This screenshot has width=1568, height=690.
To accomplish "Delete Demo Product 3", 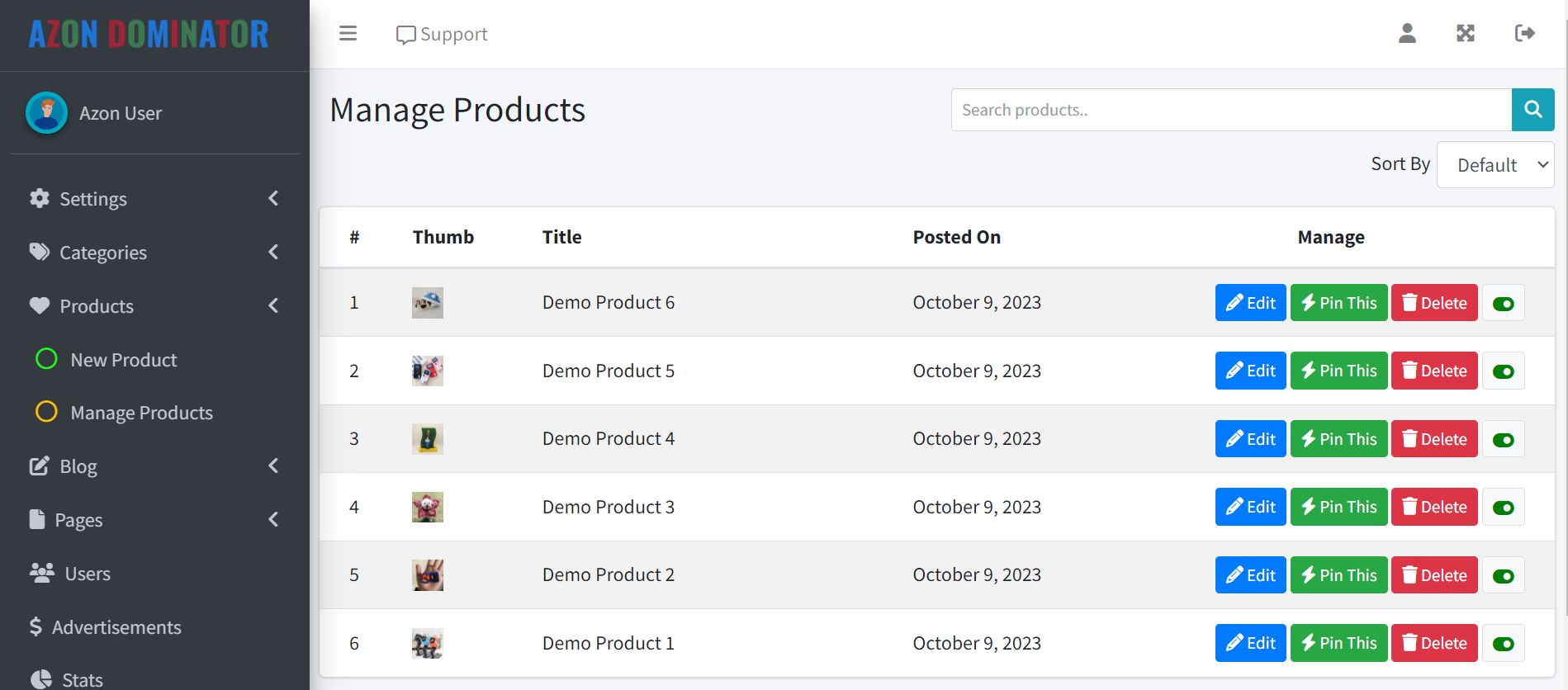I will point(1433,508).
